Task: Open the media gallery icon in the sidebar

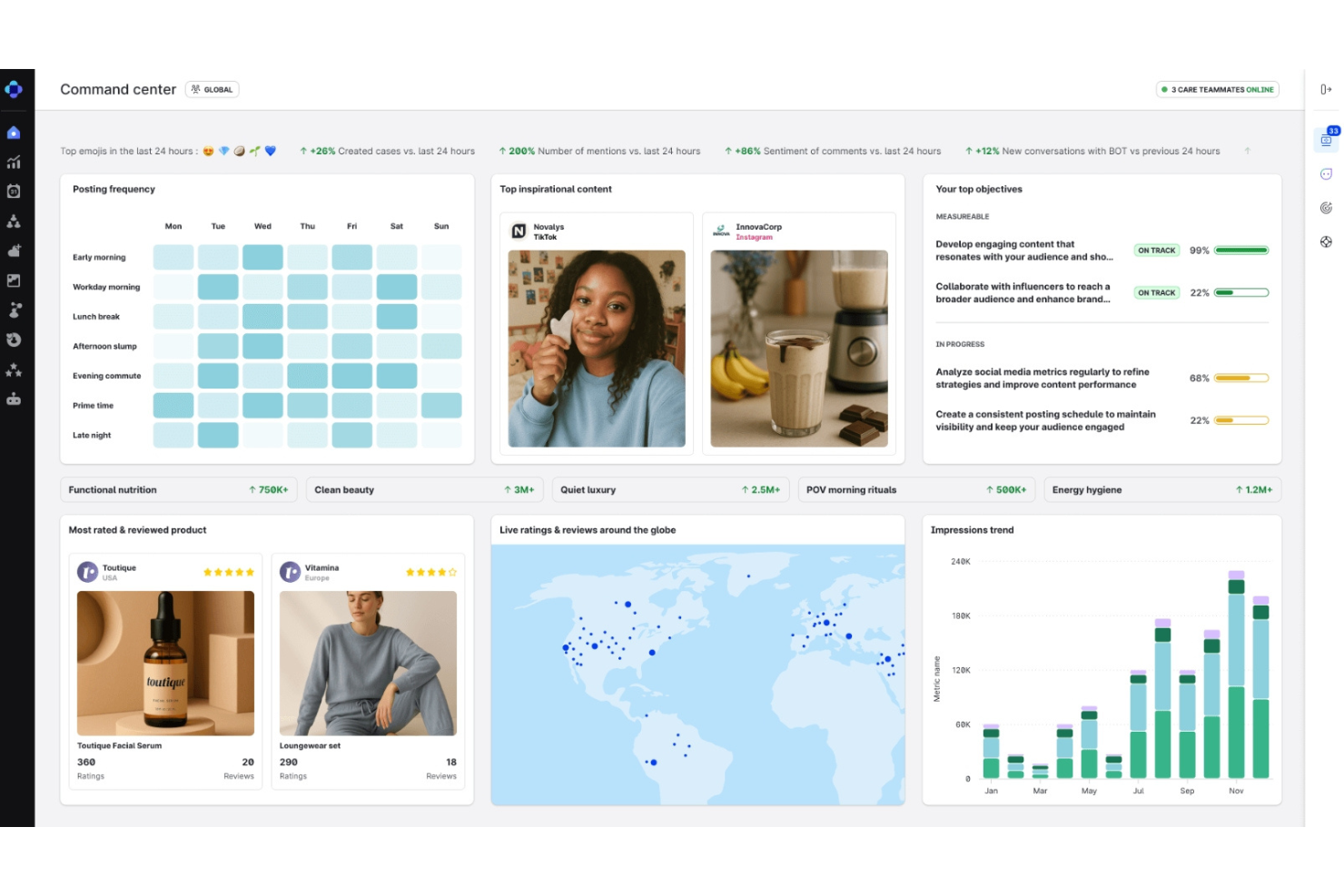Action: 14,280
